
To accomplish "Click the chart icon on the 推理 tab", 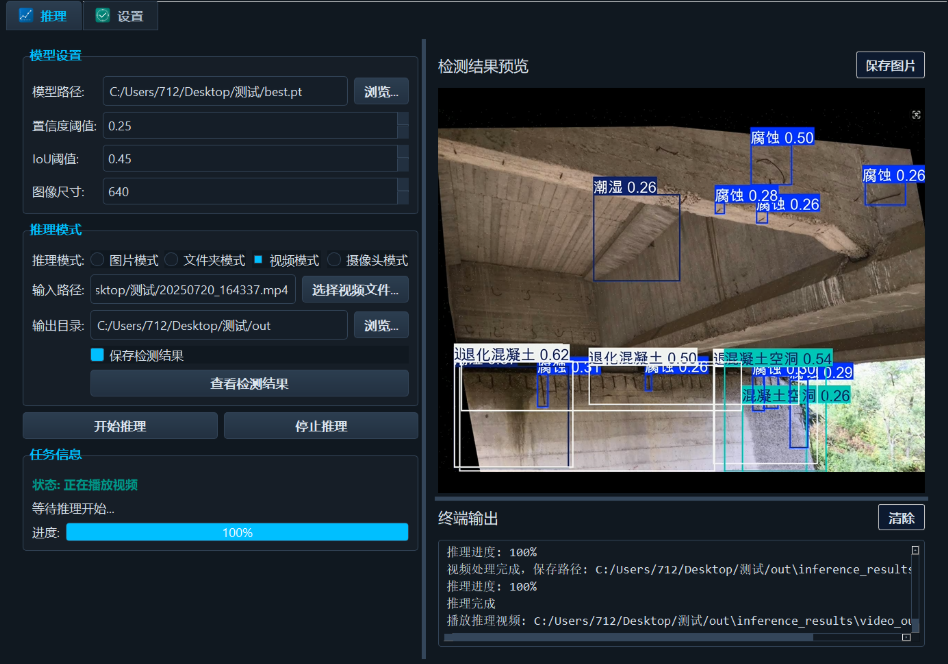I will click(x=27, y=15).
